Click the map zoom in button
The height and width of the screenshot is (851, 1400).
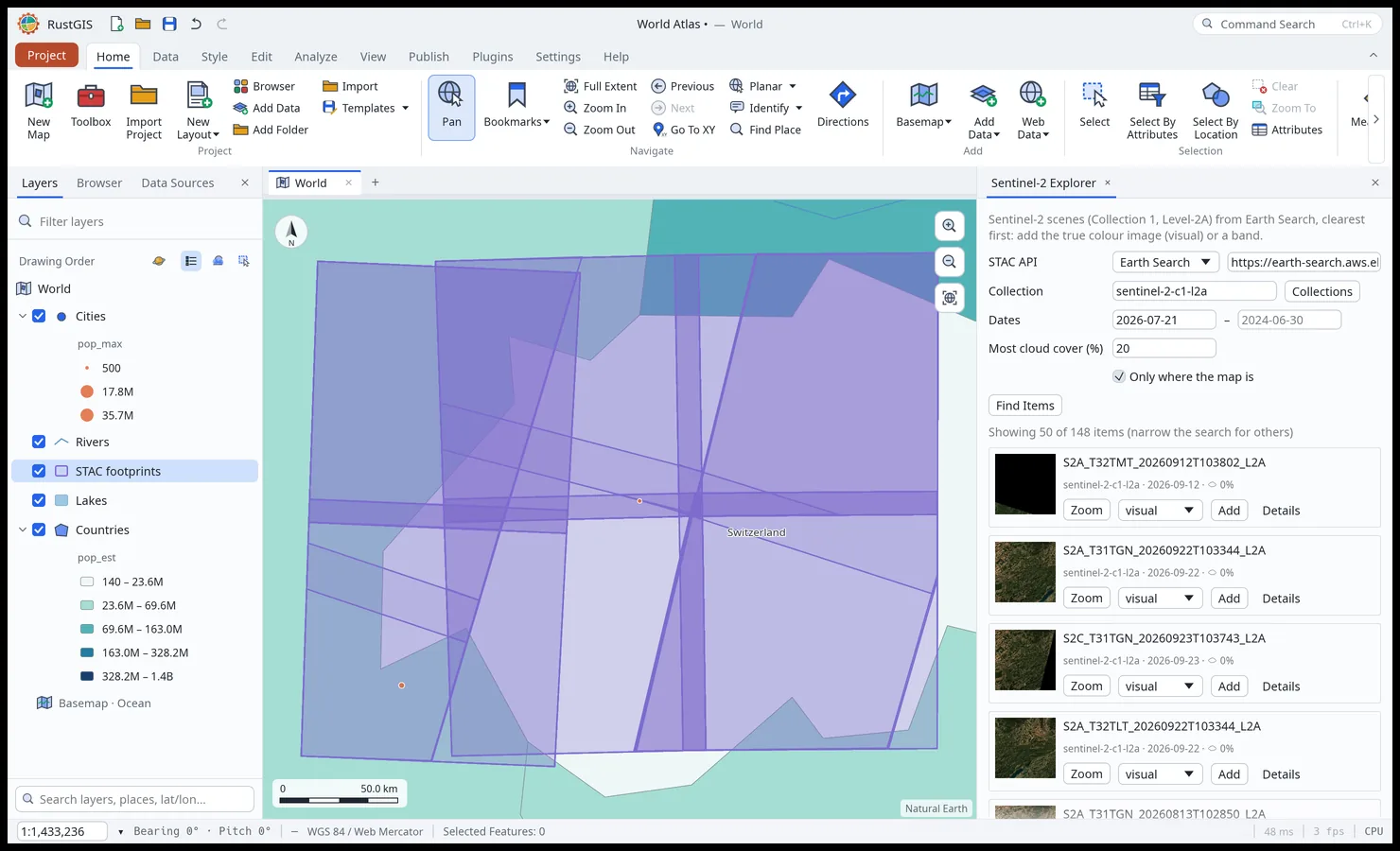point(949,226)
